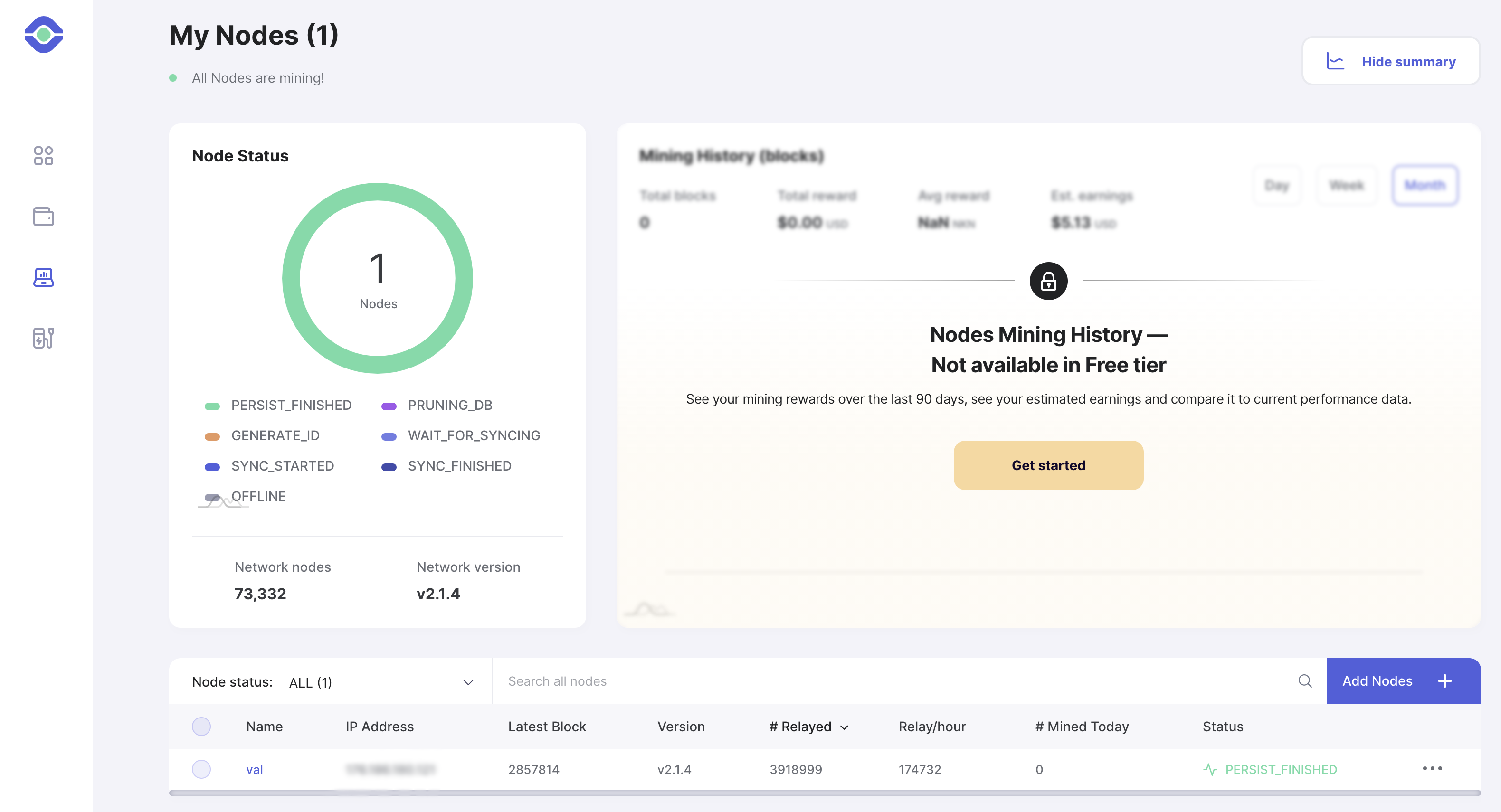Click the SYNC_STARTED blue legend swatch
Image resolution: width=1501 pixels, height=812 pixels.
[212, 467]
